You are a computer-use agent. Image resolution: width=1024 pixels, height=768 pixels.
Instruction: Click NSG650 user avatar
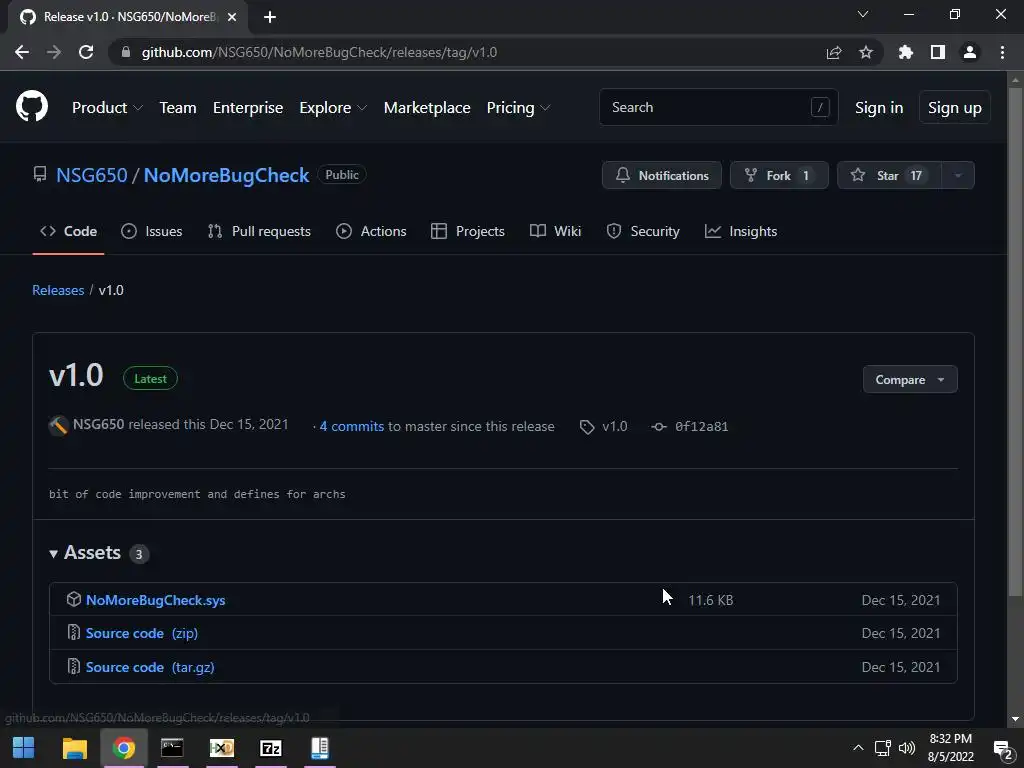(59, 426)
